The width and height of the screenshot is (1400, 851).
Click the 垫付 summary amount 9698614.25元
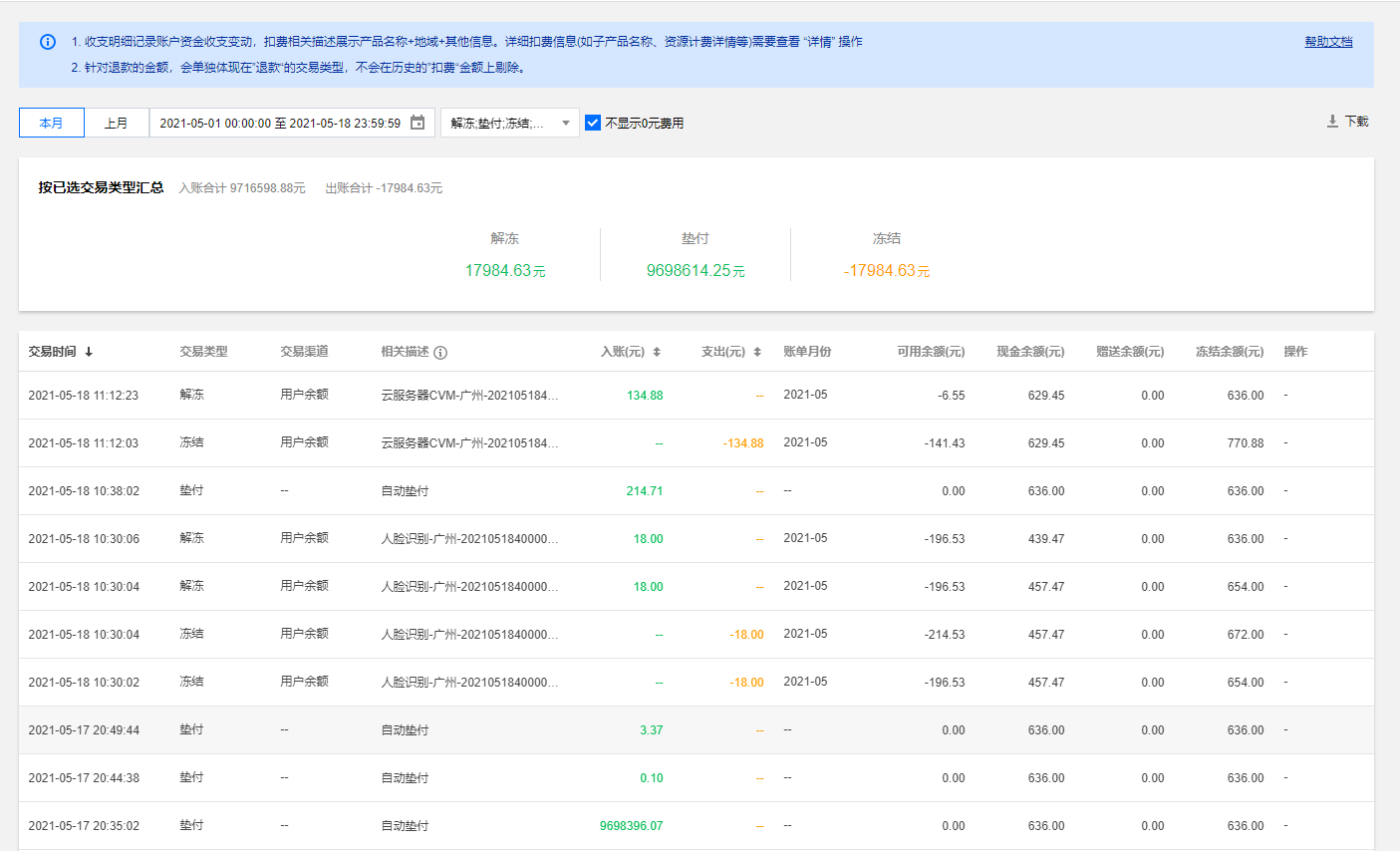696,271
